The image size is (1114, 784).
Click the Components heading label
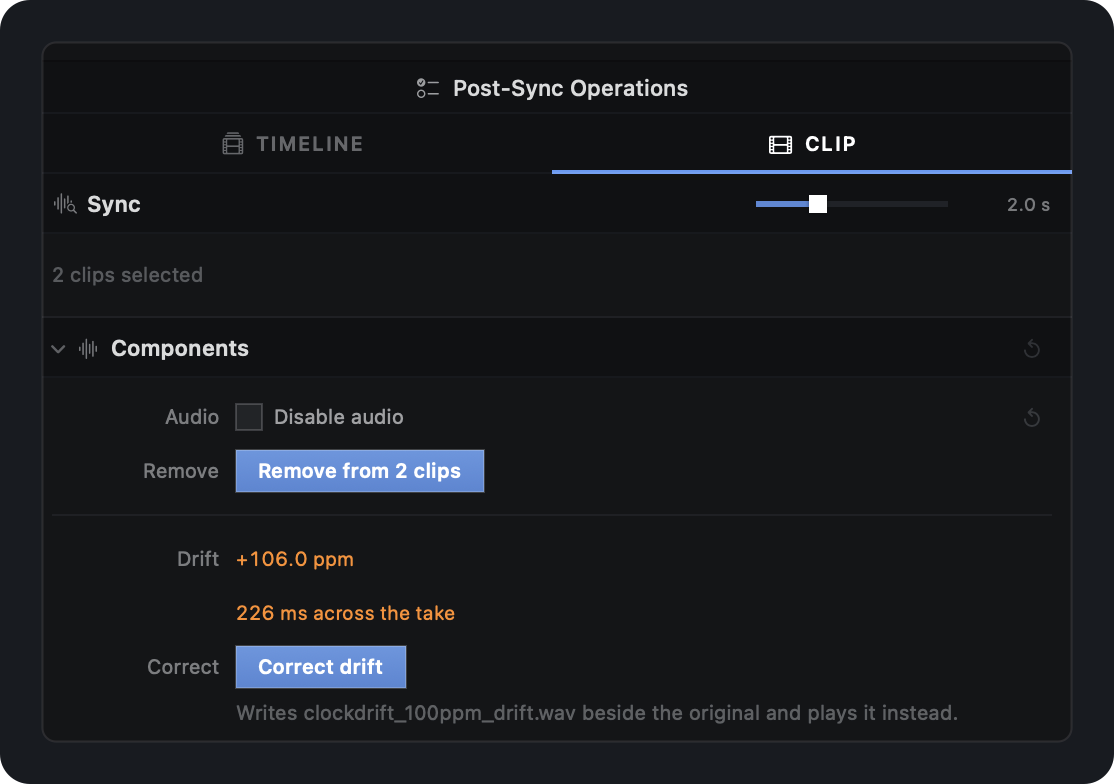pos(180,349)
